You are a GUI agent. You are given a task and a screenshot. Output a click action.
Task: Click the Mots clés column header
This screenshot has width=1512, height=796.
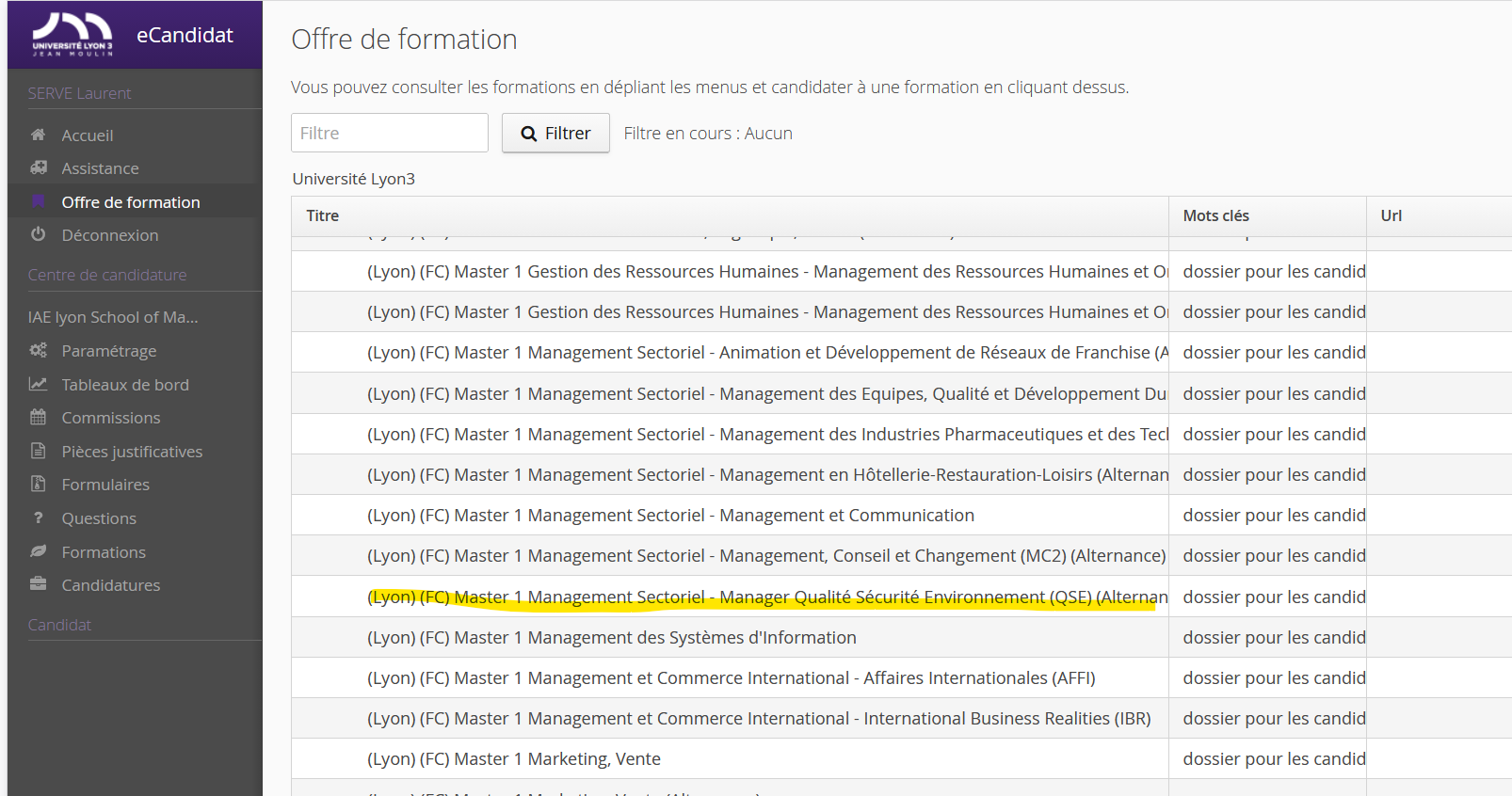point(1215,215)
